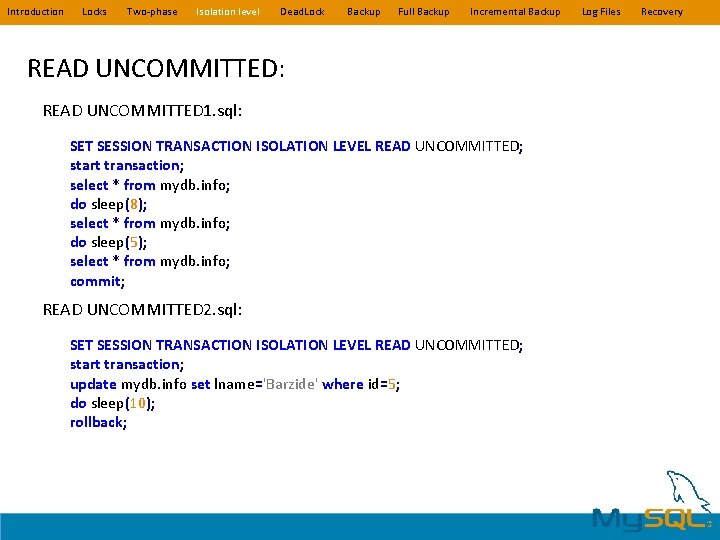Go to the Locks section
720x540 pixels.
[94, 12]
